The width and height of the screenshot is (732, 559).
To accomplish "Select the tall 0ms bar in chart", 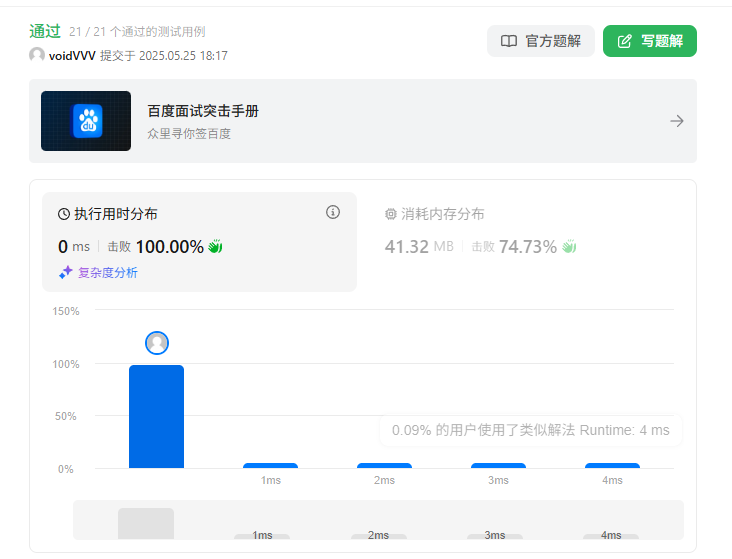I will (x=157, y=416).
